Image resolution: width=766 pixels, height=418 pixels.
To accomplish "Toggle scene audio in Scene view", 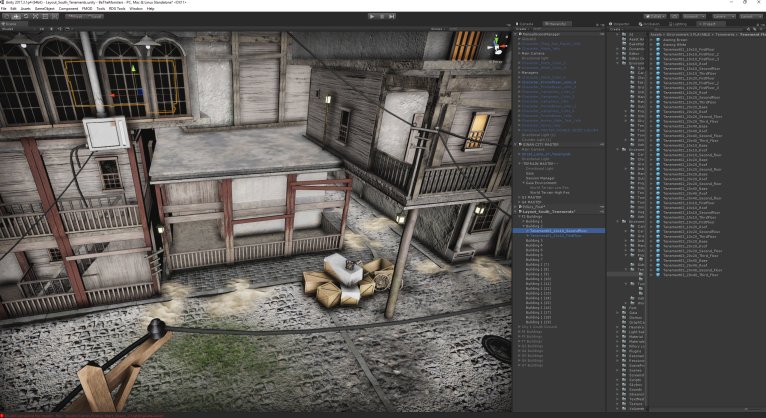I will point(60,29).
